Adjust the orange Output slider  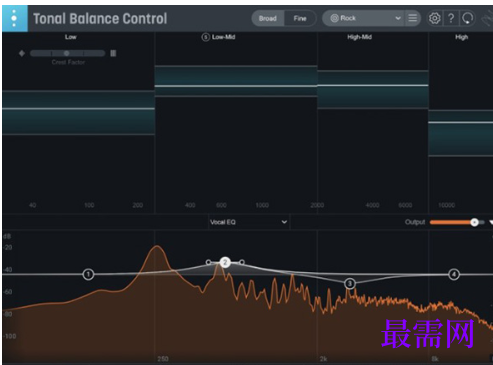[x=457, y=222]
